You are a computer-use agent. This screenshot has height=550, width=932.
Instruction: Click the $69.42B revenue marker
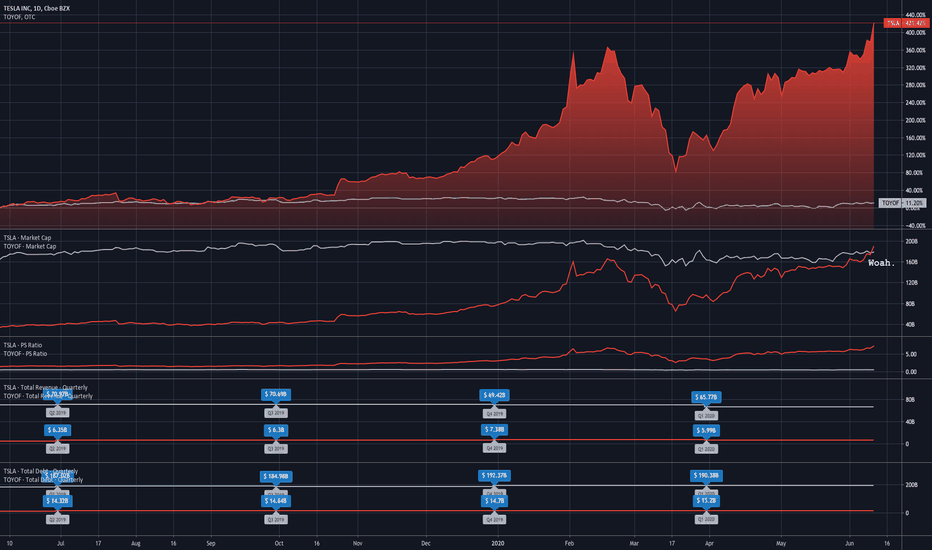[495, 395]
